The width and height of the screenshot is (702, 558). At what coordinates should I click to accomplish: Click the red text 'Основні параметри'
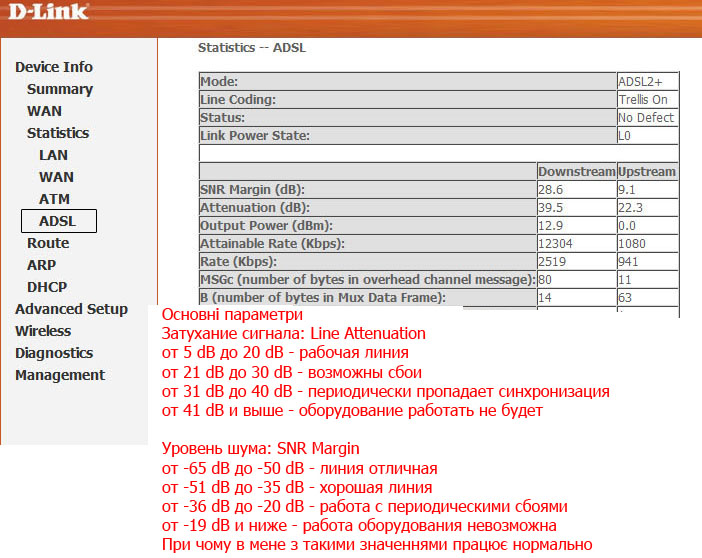(x=232, y=315)
